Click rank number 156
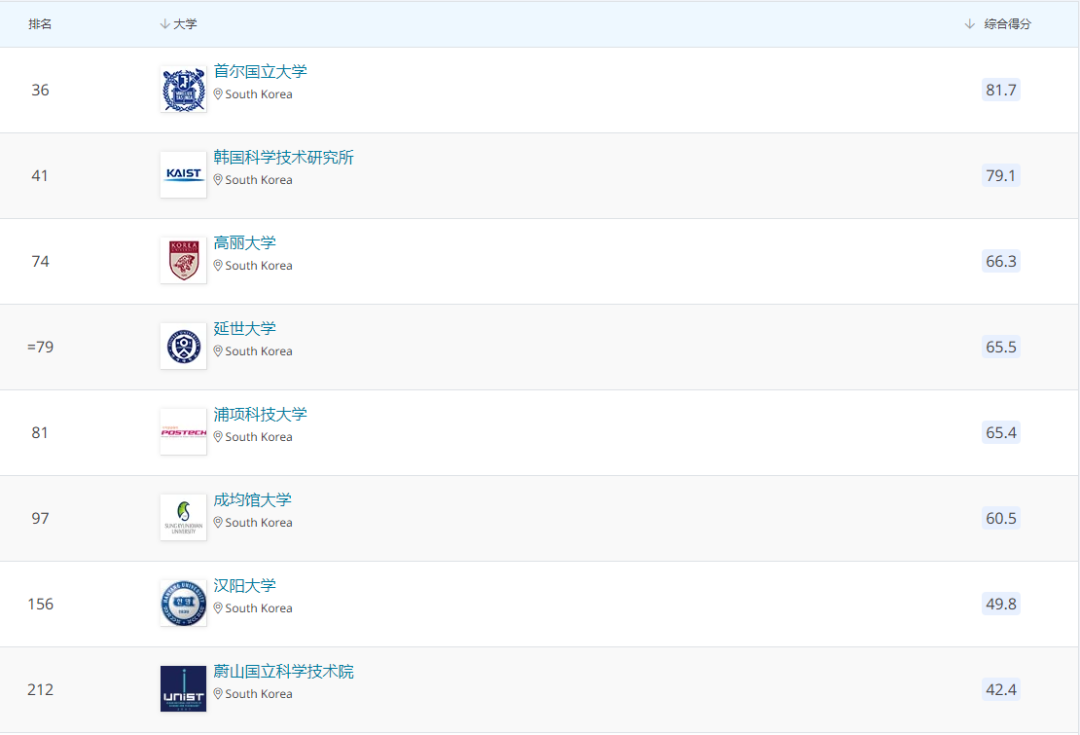 (x=40, y=604)
